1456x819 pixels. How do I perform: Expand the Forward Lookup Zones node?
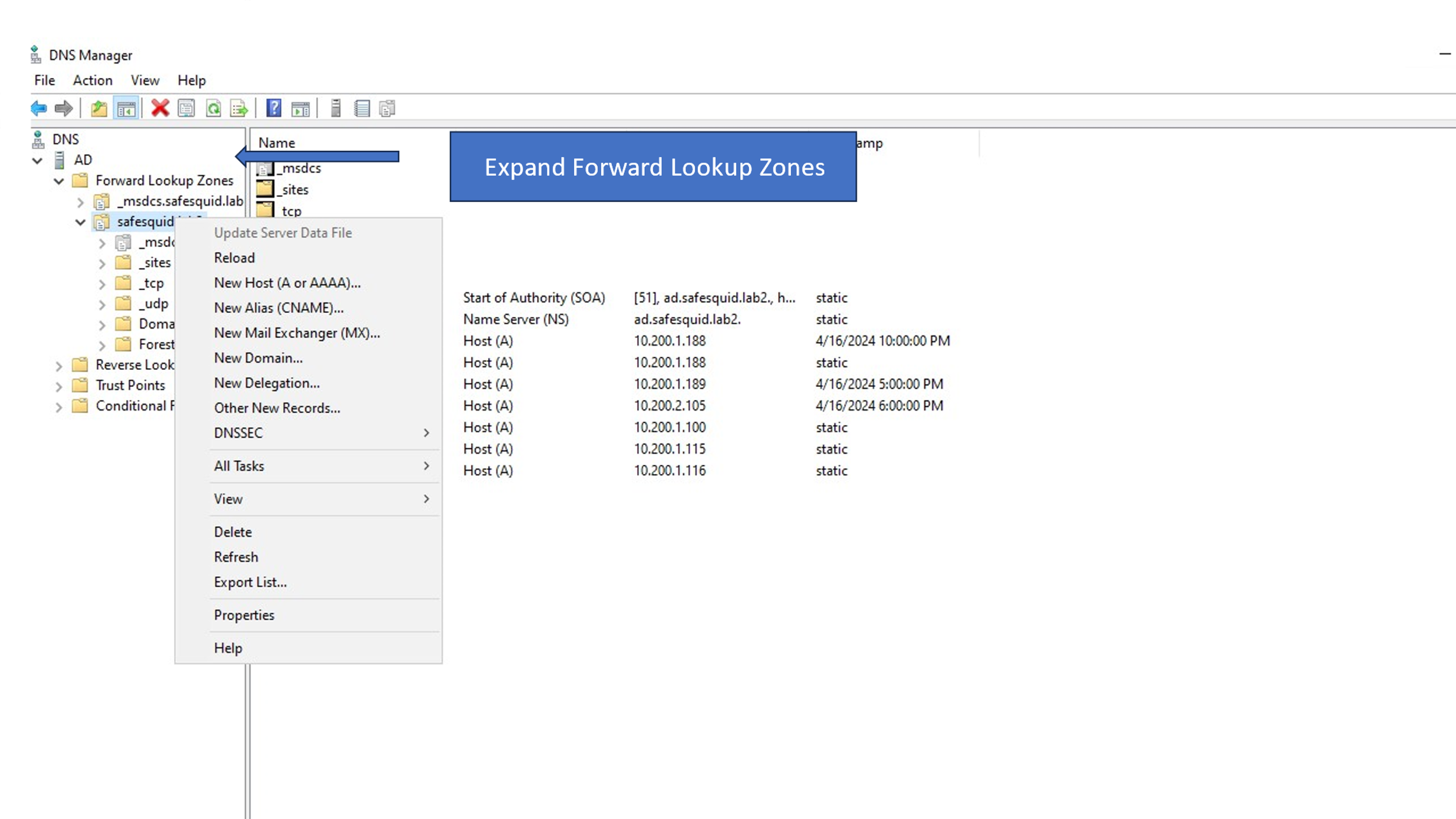pos(59,180)
